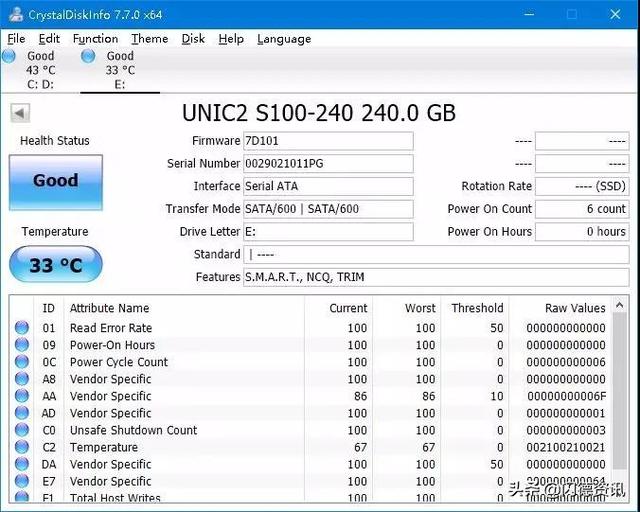Click status orb for Unsafe Shutdown Count row
The height and width of the screenshot is (512, 640).
point(22,430)
